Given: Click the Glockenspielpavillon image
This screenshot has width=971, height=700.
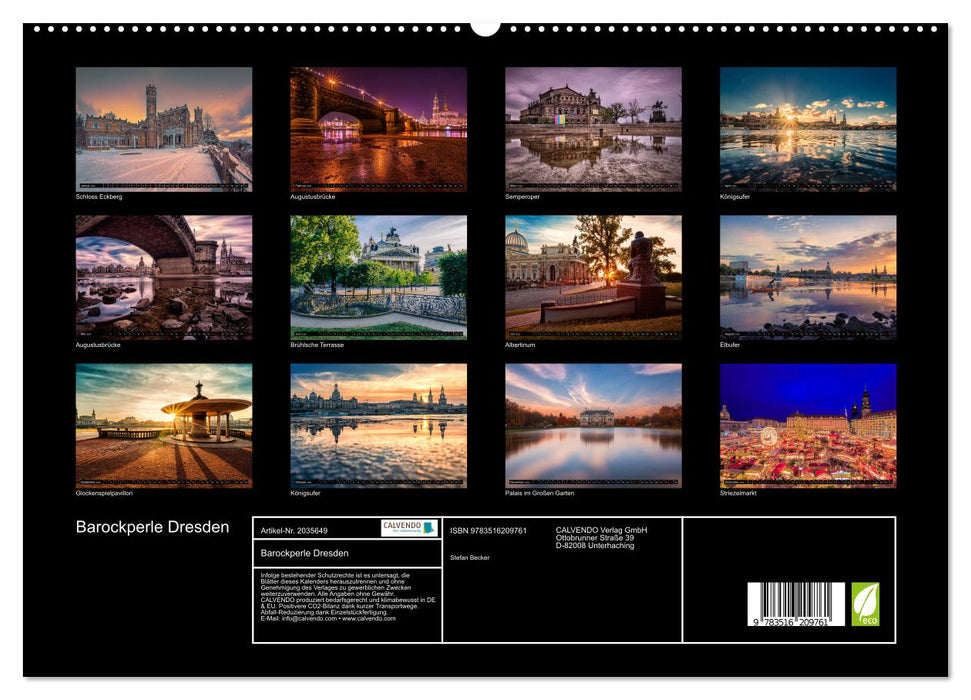Looking at the screenshot, I should tap(162, 425).
